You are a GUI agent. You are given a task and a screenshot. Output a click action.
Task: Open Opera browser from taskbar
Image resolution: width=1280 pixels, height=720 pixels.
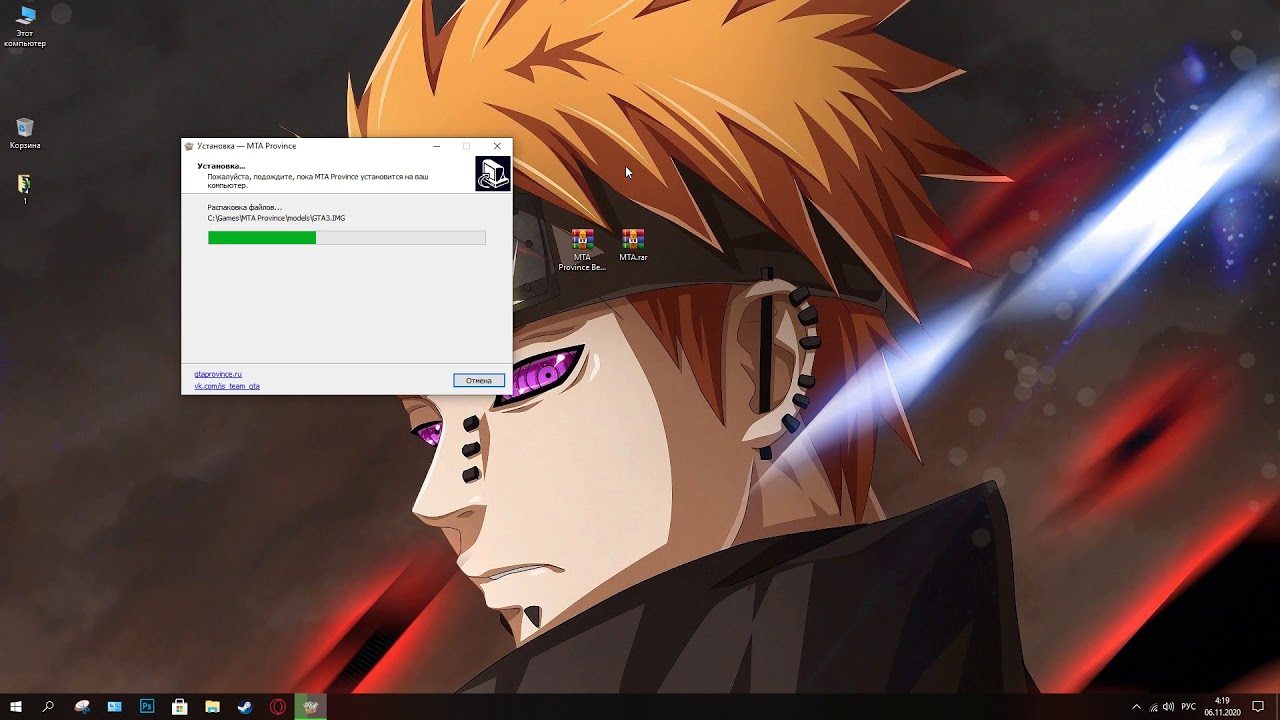278,707
